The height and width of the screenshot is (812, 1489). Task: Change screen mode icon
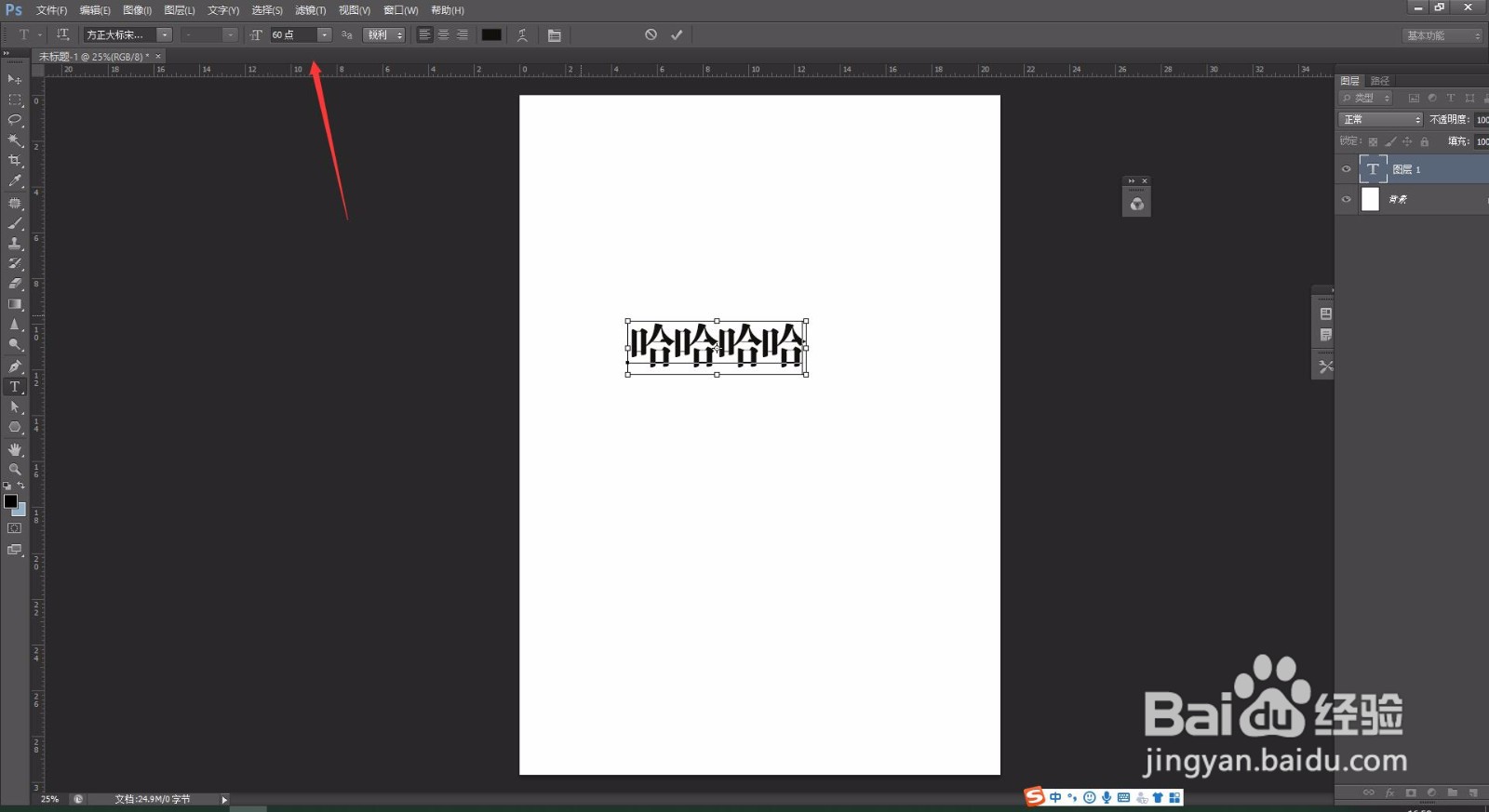click(15, 550)
